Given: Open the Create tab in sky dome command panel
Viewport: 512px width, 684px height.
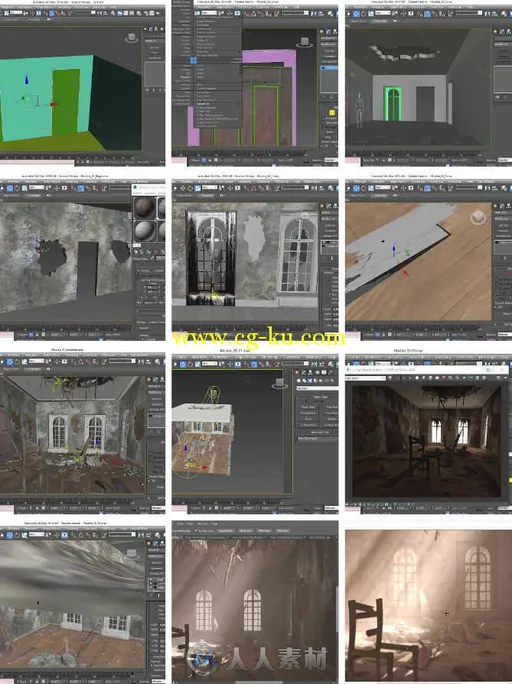Looking at the screenshot, I should click(x=150, y=543).
